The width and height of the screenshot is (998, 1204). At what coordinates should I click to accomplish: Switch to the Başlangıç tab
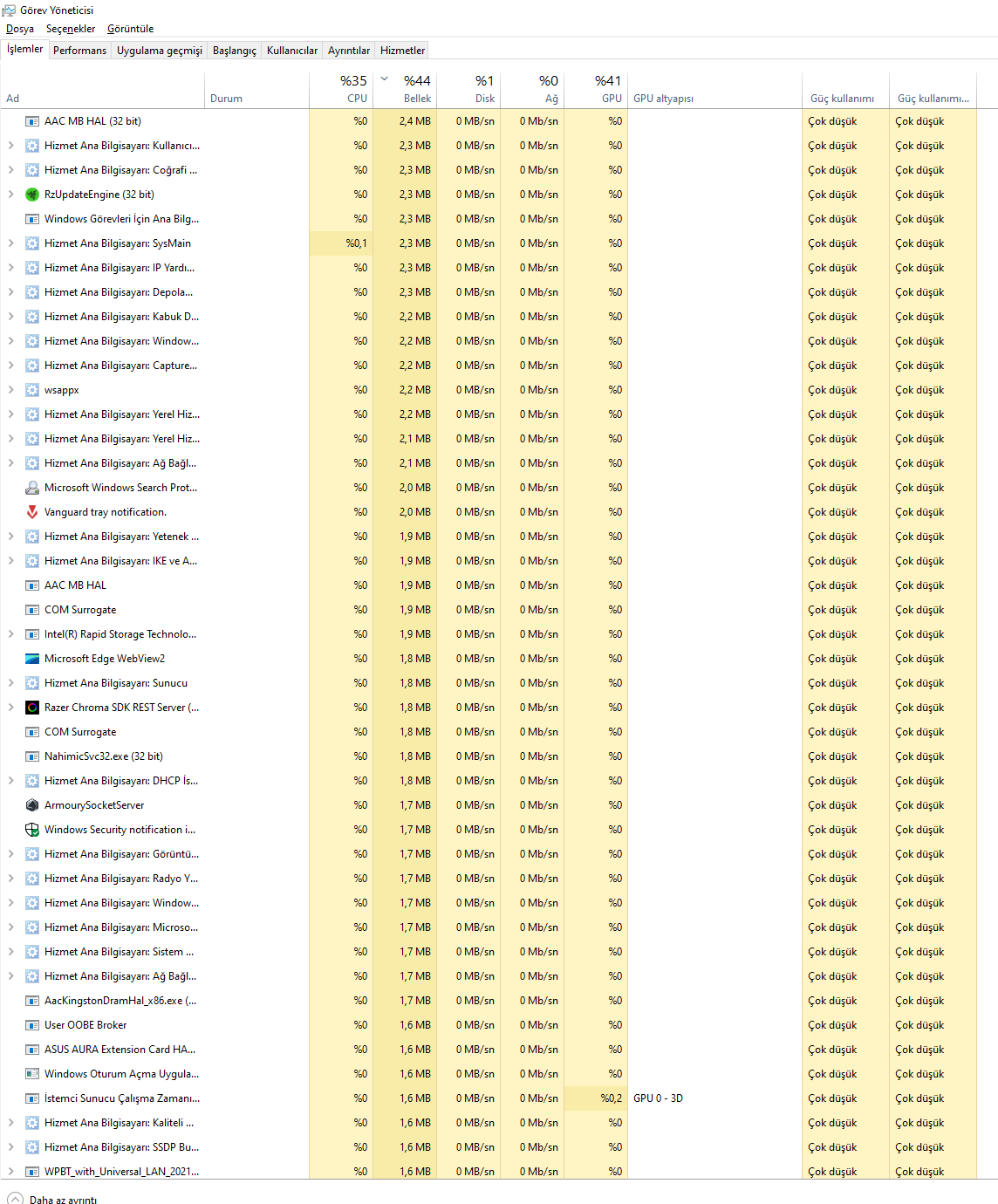235,51
